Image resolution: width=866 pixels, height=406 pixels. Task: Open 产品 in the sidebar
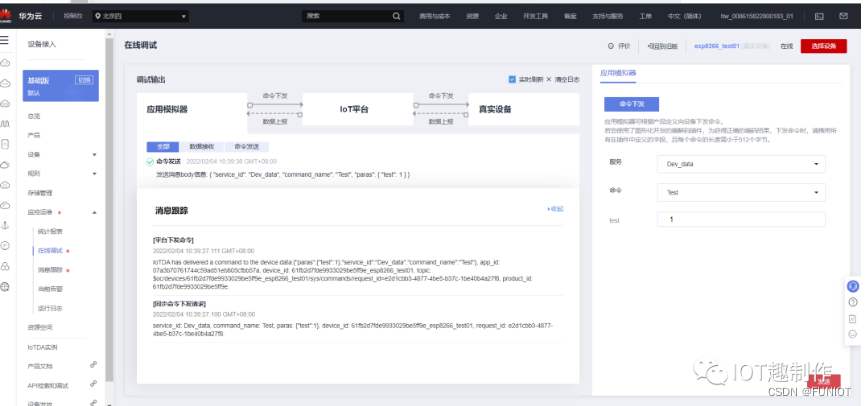(34, 135)
